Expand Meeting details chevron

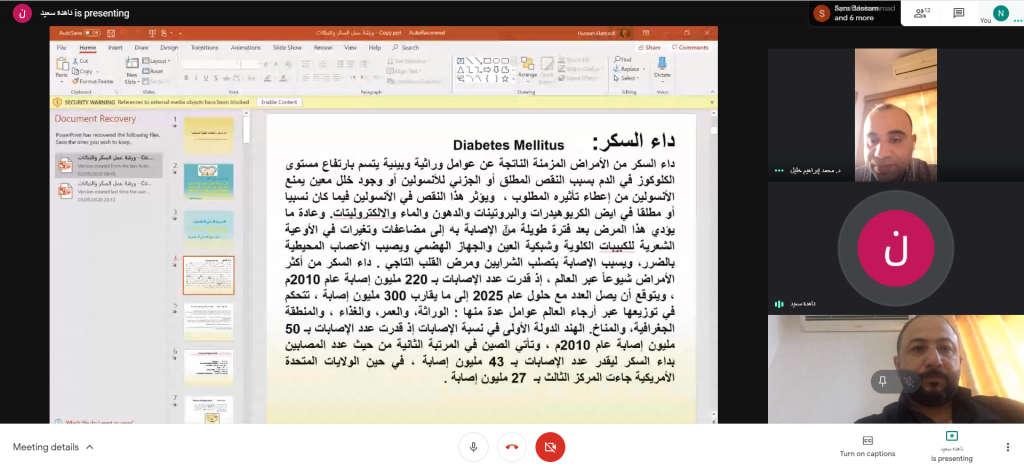[x=90, y=447]
